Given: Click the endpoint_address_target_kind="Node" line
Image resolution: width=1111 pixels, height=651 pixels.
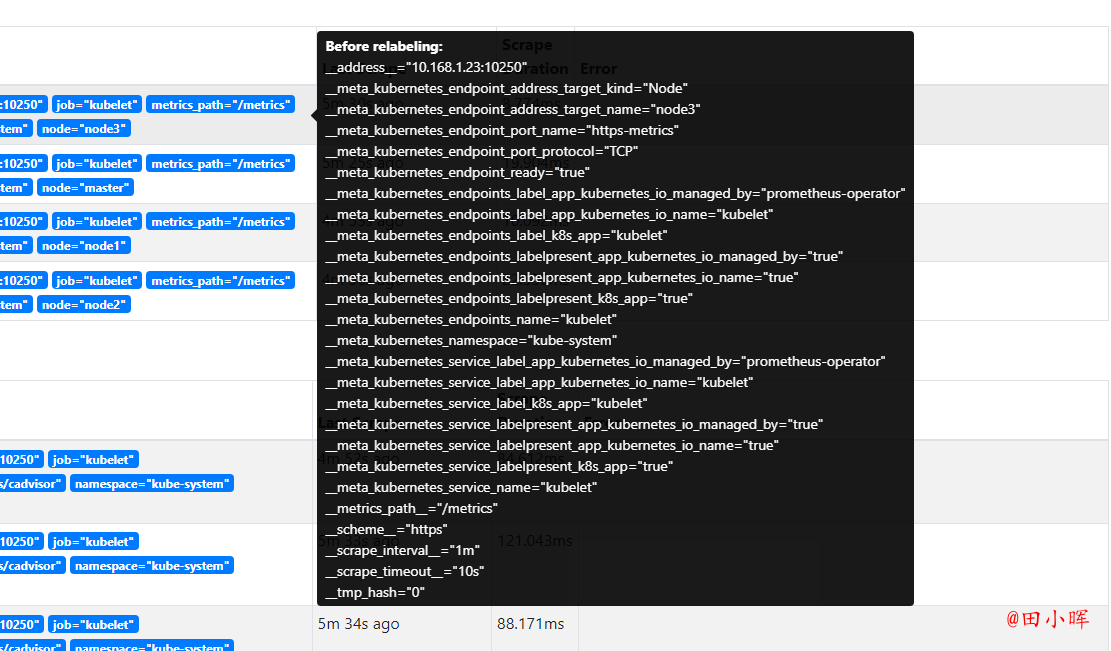Looking at the screenshot, I should (507, 89).
